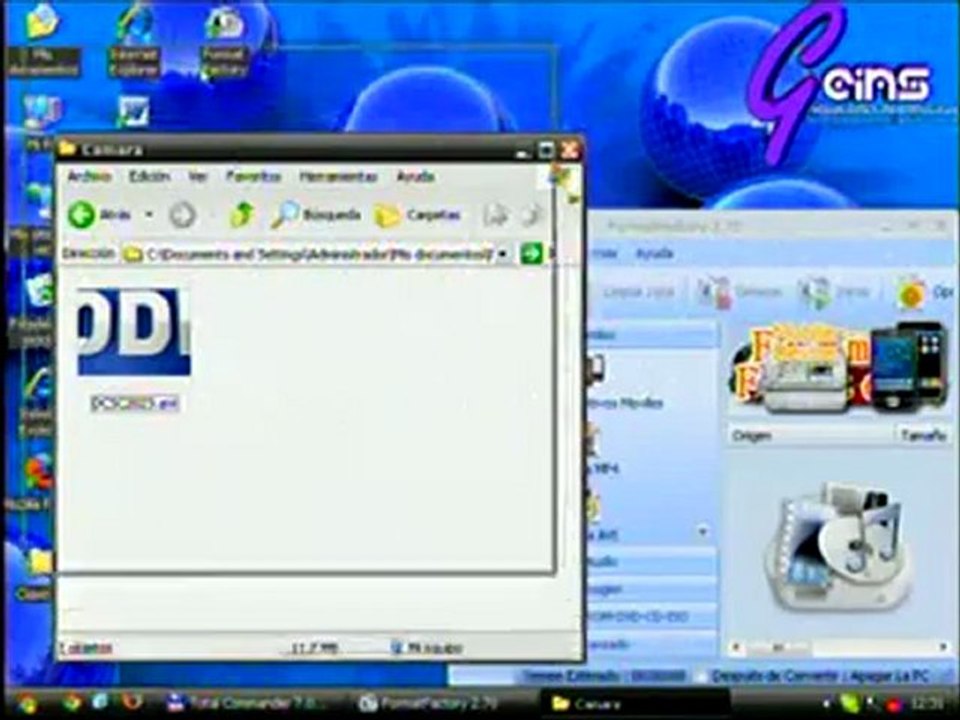960x720 pixels.
Task: Click the 11.7 MB status bar entry
Action: 315,647
